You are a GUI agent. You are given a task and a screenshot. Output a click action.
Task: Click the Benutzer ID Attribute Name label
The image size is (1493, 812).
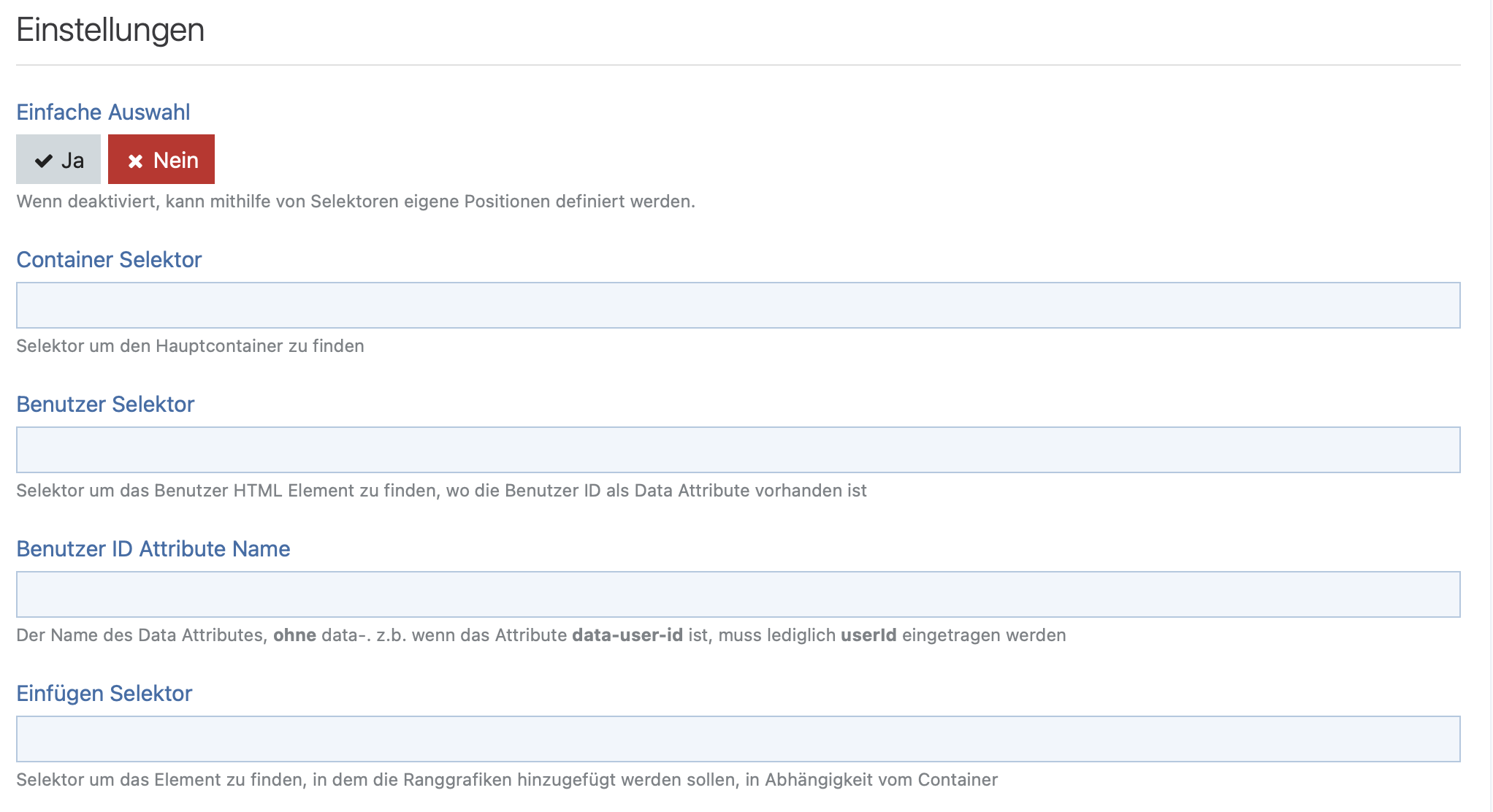(x=153, y=548)
